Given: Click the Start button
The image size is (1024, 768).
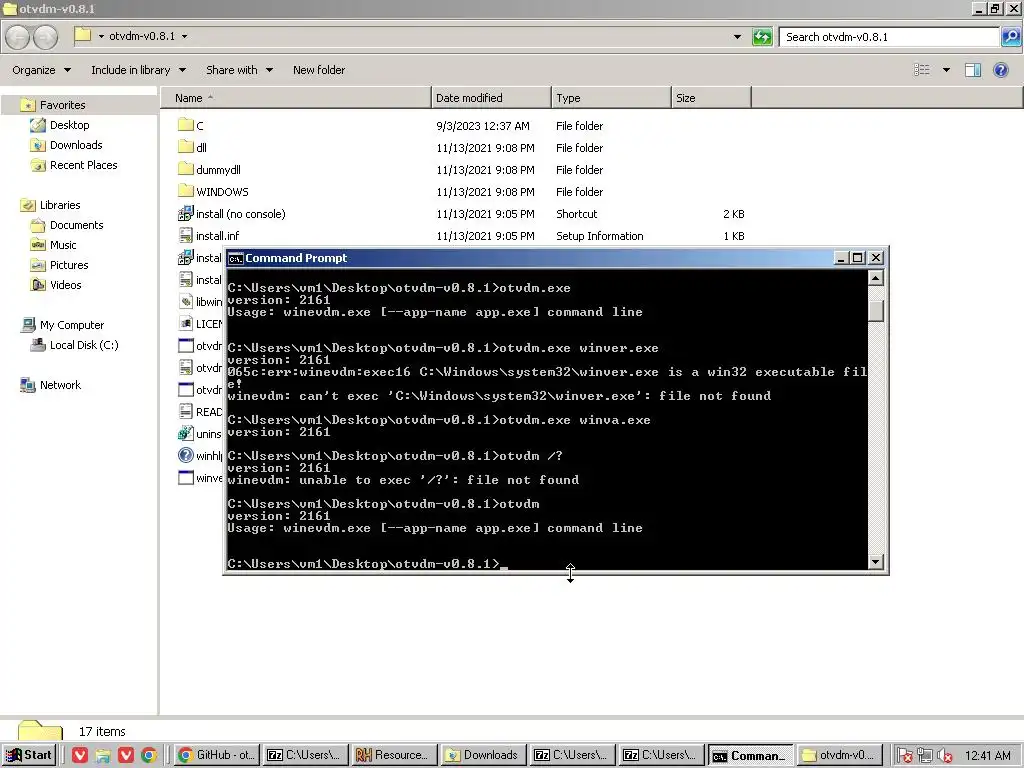Looking at the screenshot, I should click(x=29, y=755).
